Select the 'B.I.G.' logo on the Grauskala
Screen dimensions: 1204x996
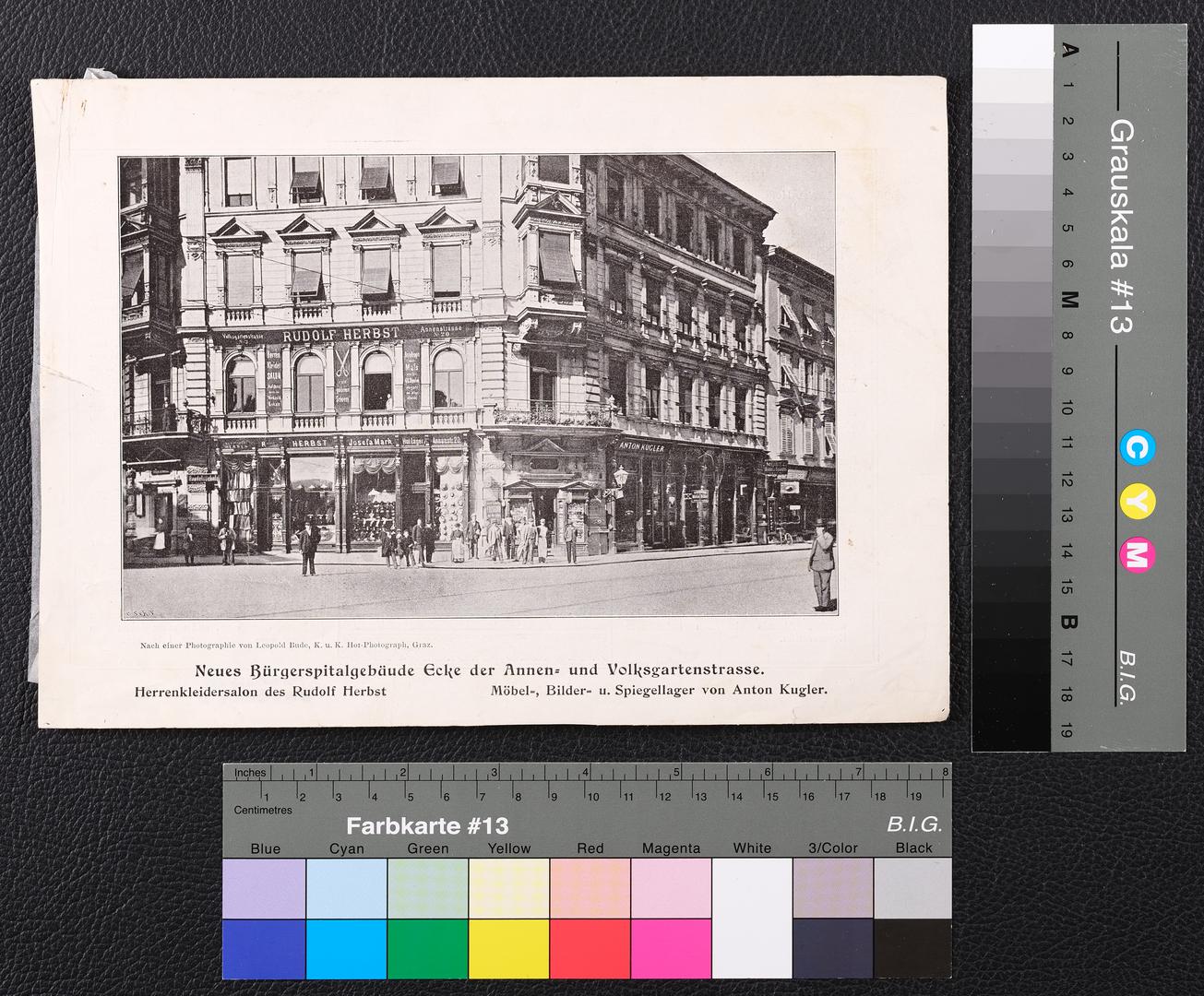[x=1127, y=678]
